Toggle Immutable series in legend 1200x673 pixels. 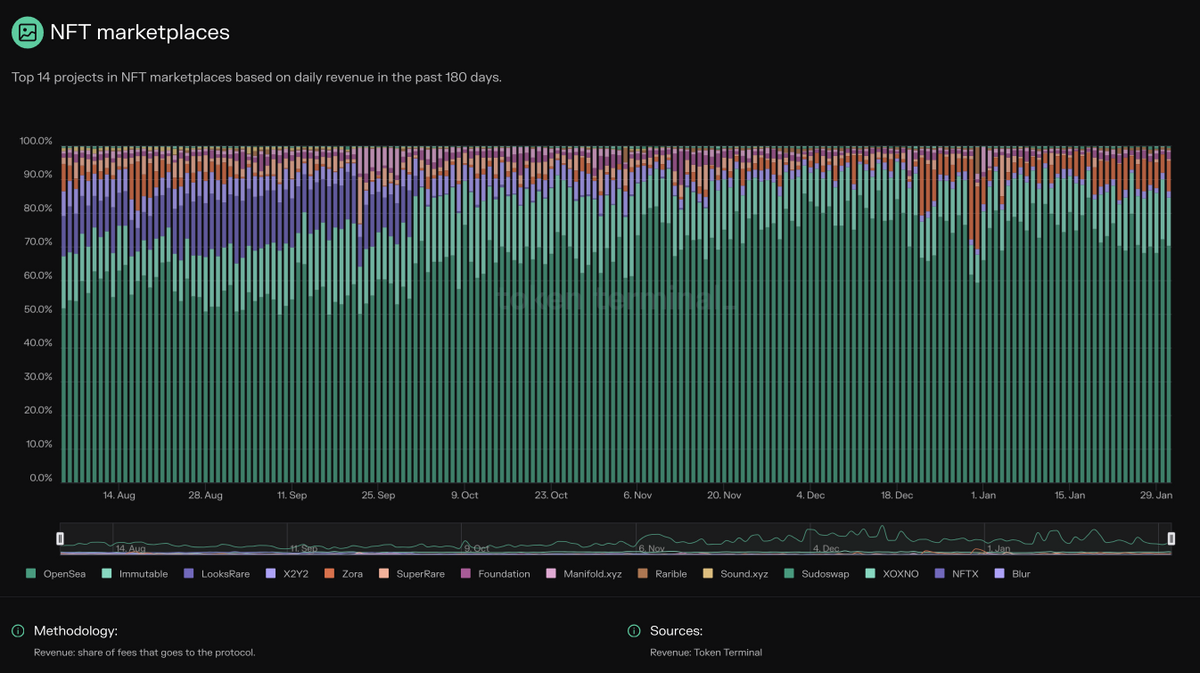(x=134, y=574)
